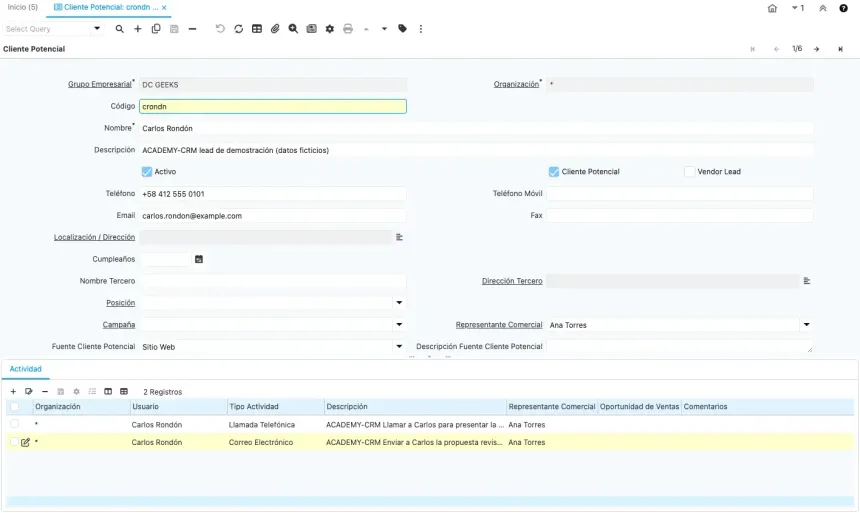Viewport: 860px width, 513px height.
Task: Go to the previous record arrow
Action: coord(777,49)
